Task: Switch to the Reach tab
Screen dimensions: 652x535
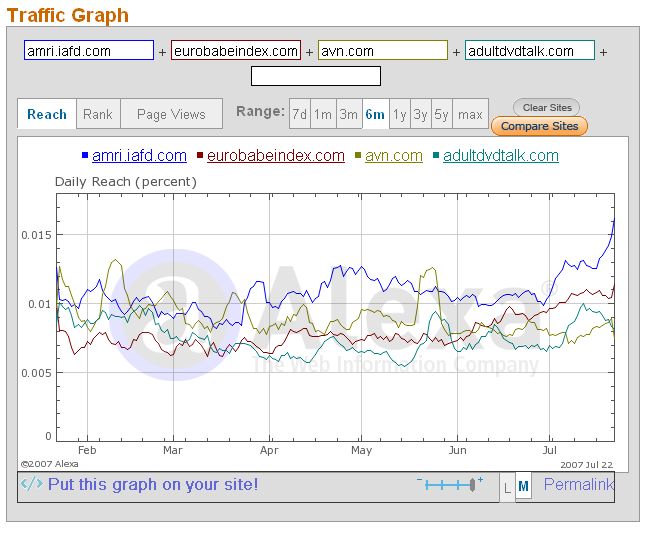Action: [47, 114]
